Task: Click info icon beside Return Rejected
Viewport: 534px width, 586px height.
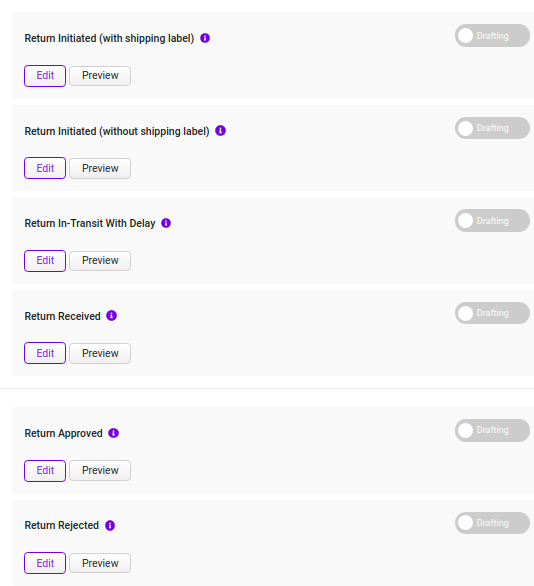Action: [110, 525]
